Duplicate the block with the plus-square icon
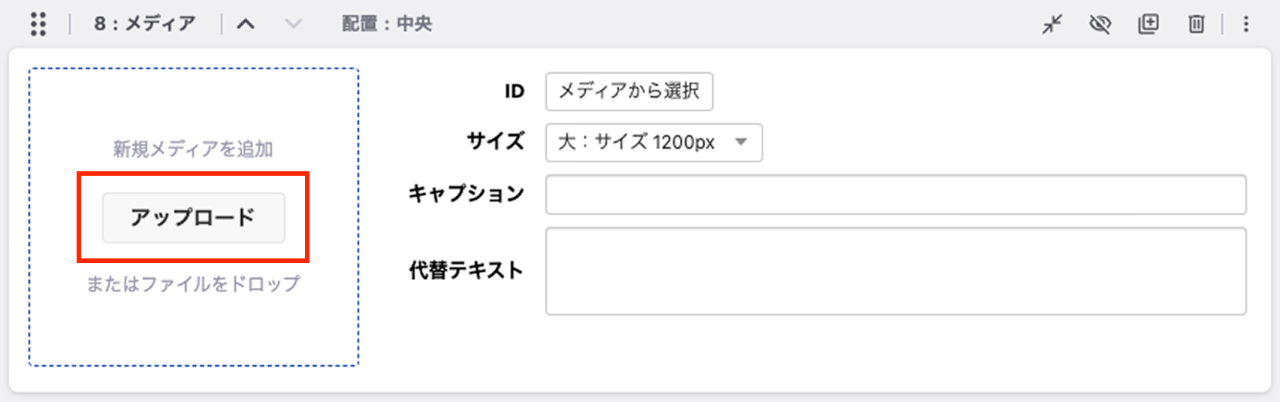 click(1148, 25)
